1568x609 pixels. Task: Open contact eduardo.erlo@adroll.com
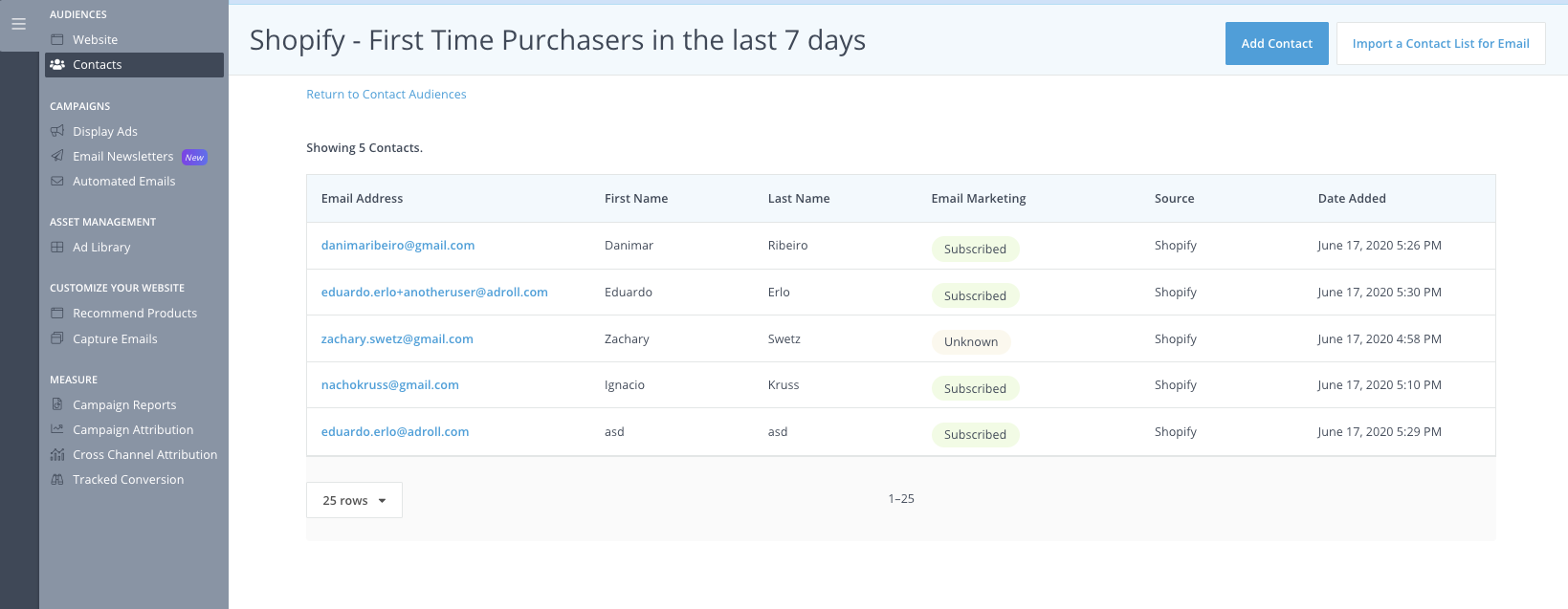pos(395,431)
